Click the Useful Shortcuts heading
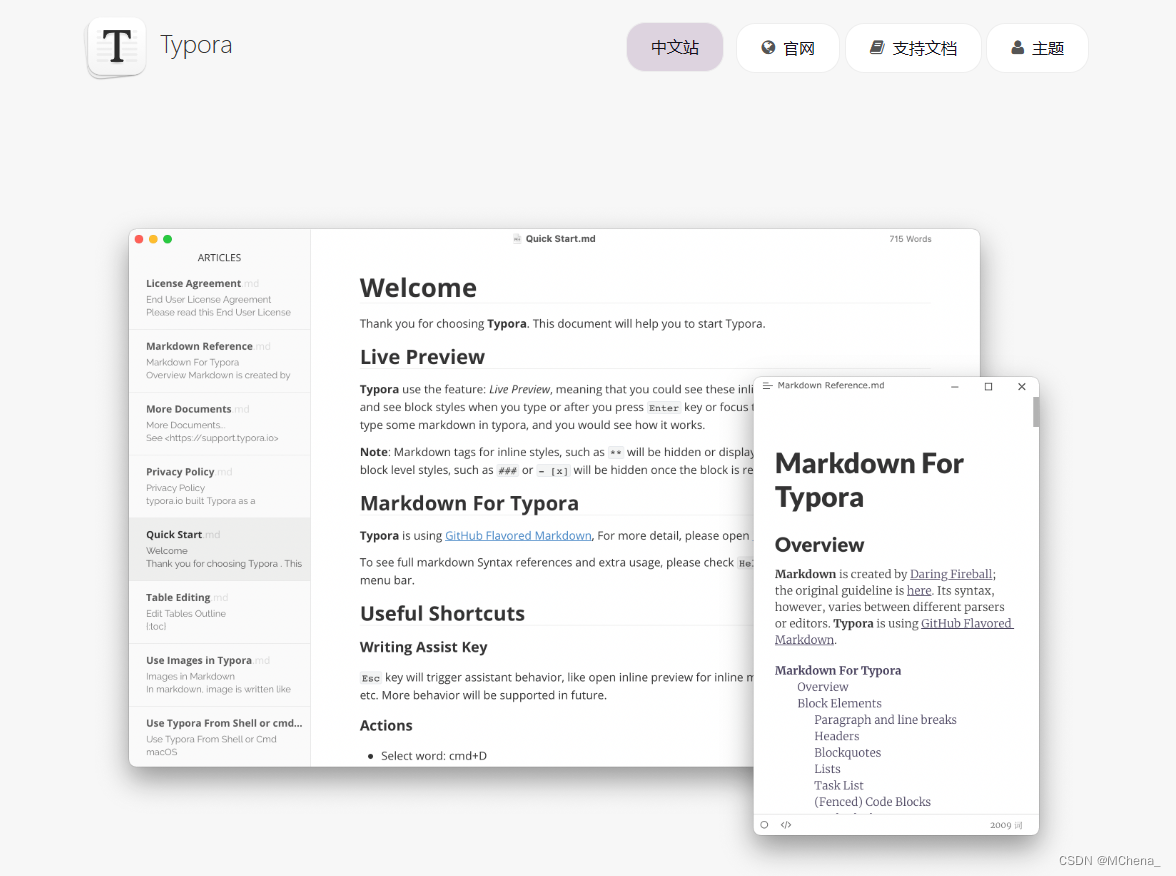This screenshot has height=876, width=1176. (442, 614)
